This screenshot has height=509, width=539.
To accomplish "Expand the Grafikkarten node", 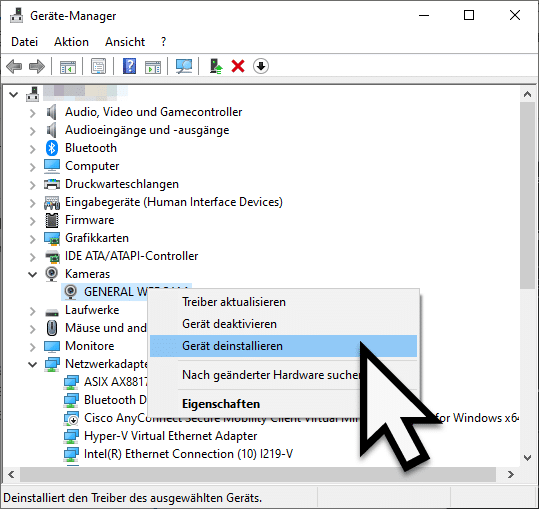I will point(32,239).
